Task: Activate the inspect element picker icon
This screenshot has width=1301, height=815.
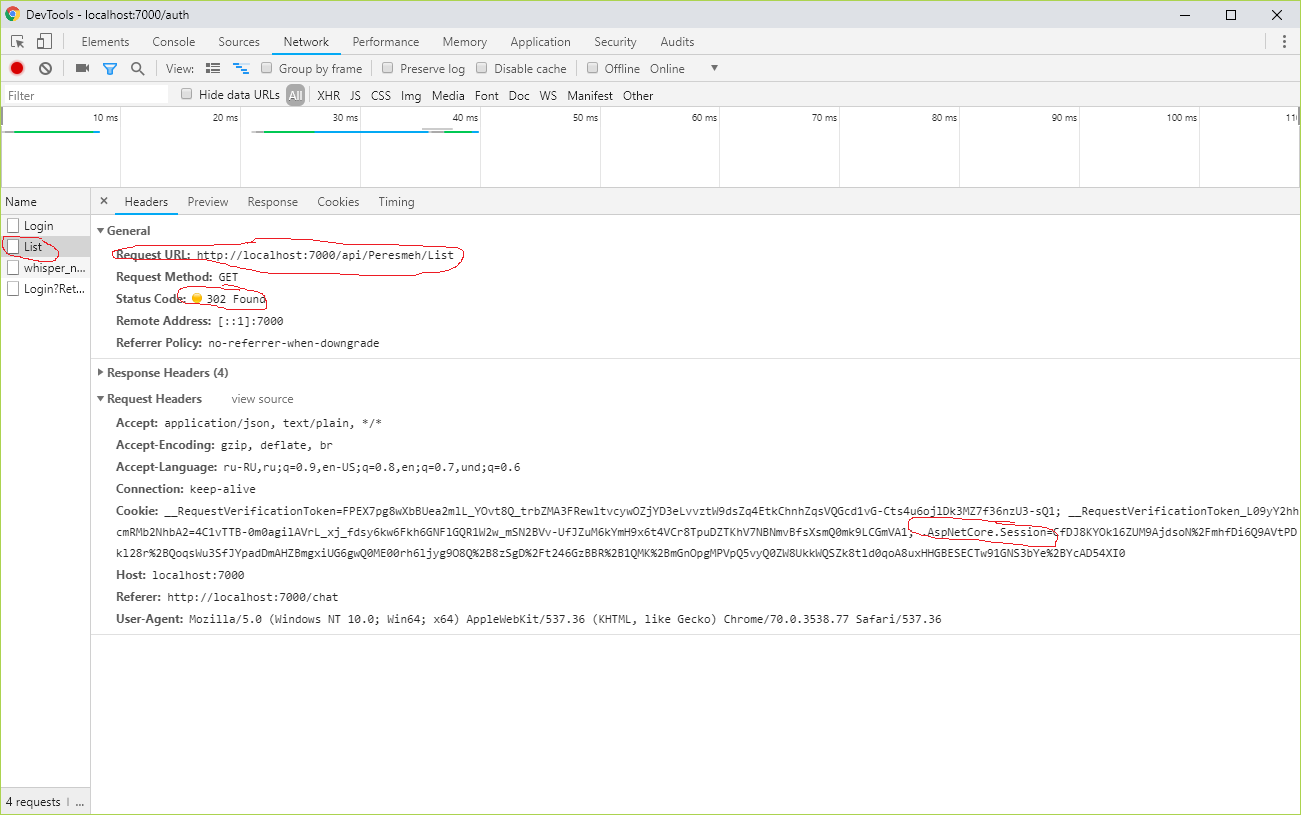Action: [x=18, y=42]
